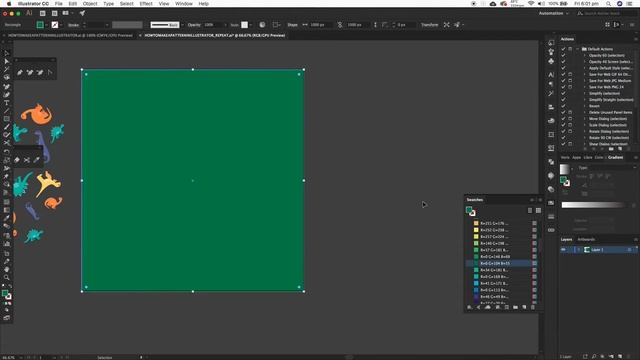Select the Rectangle tool in the toolbar
The image size is (640, 360).
tap(7, 119)
